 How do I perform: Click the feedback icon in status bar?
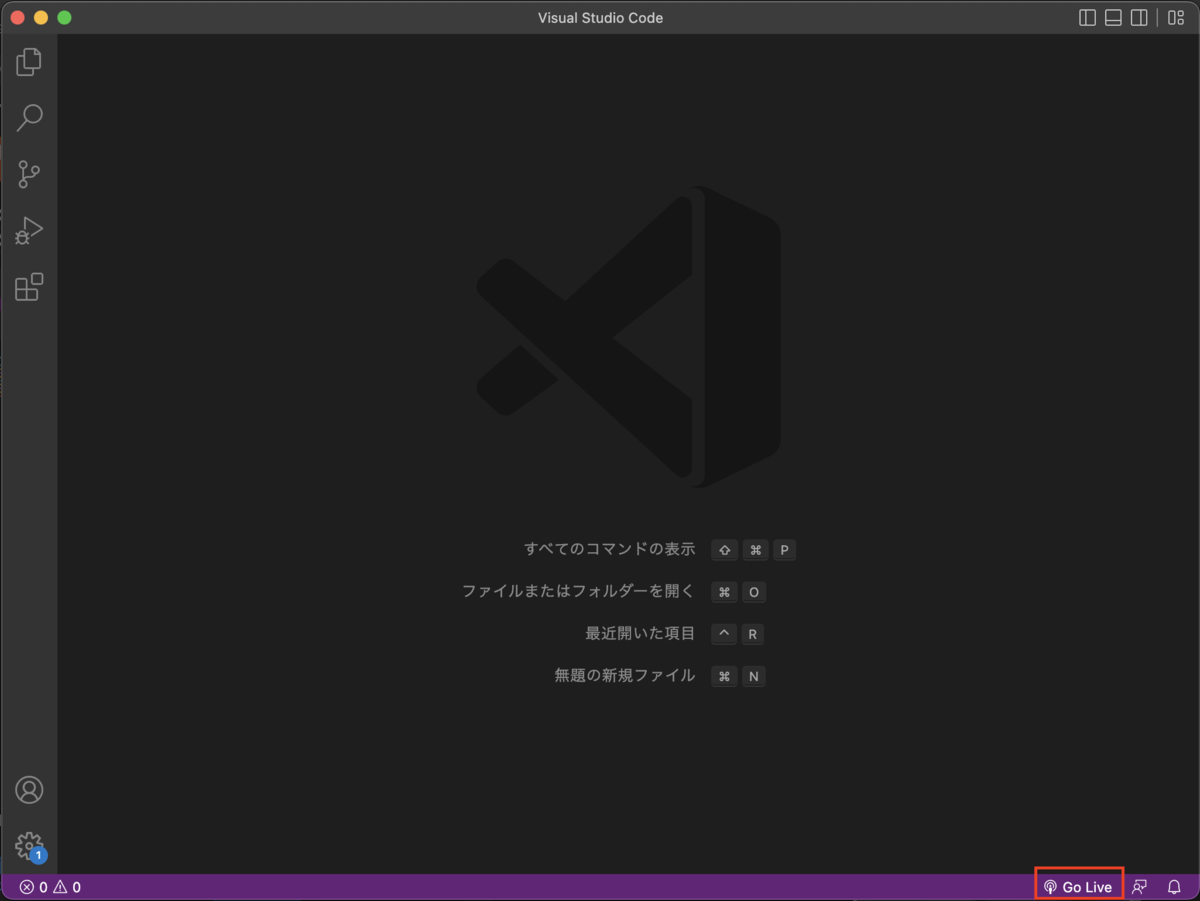[1139, 887]
